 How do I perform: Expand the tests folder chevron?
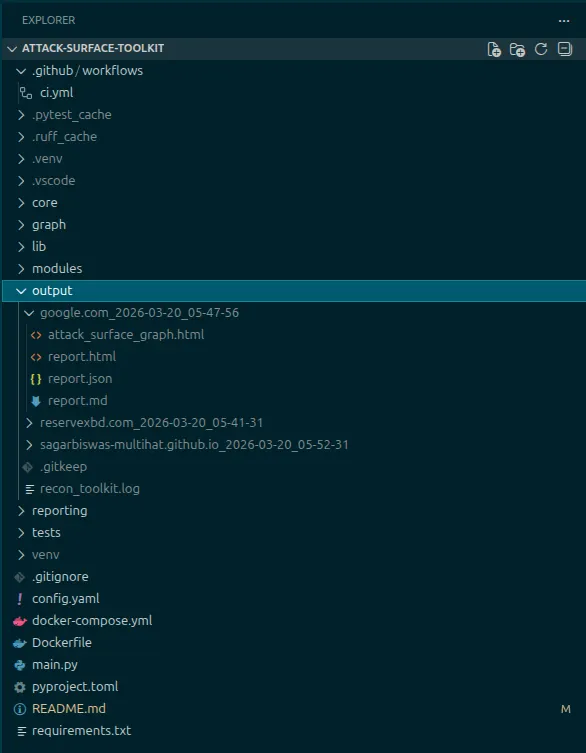pos(21,533)
